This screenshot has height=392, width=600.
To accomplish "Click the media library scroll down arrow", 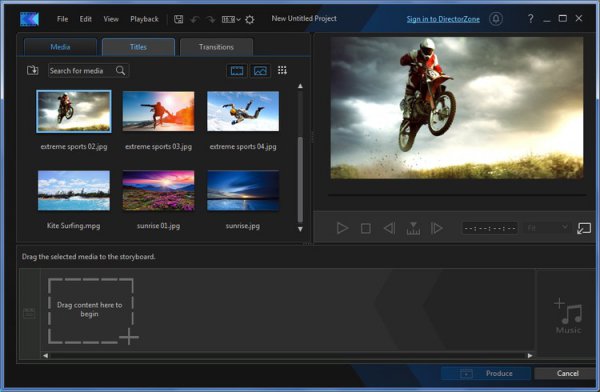I will pos(300,229).
